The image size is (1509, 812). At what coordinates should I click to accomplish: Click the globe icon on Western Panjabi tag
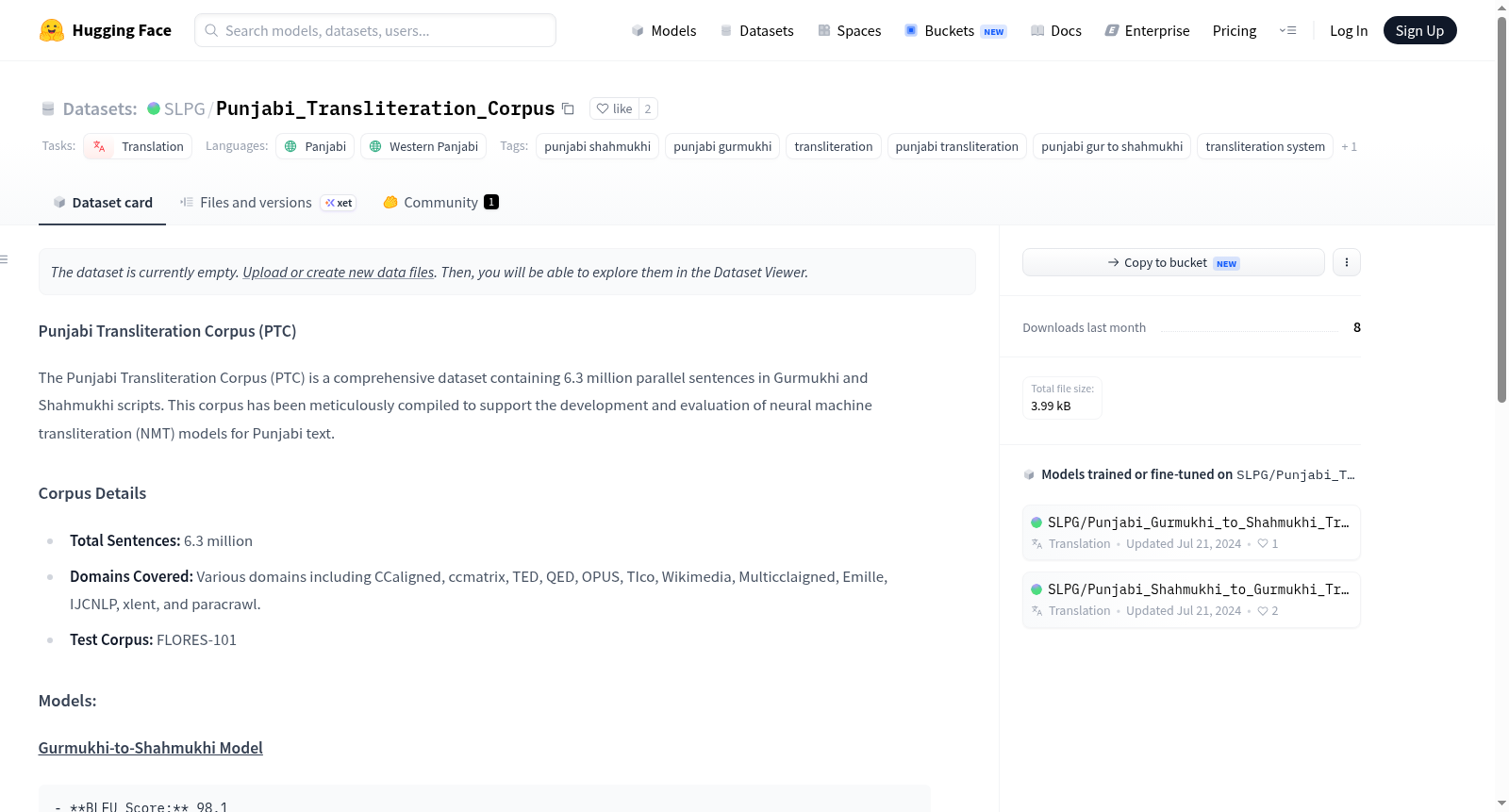375,146
